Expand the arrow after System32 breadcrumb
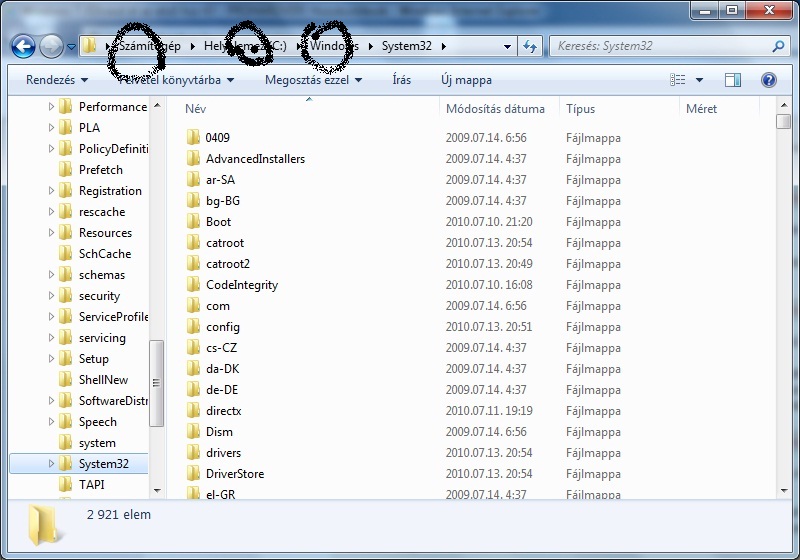This screenshot has height=560, width=800. pyautogui.click(x=443, y=46)
